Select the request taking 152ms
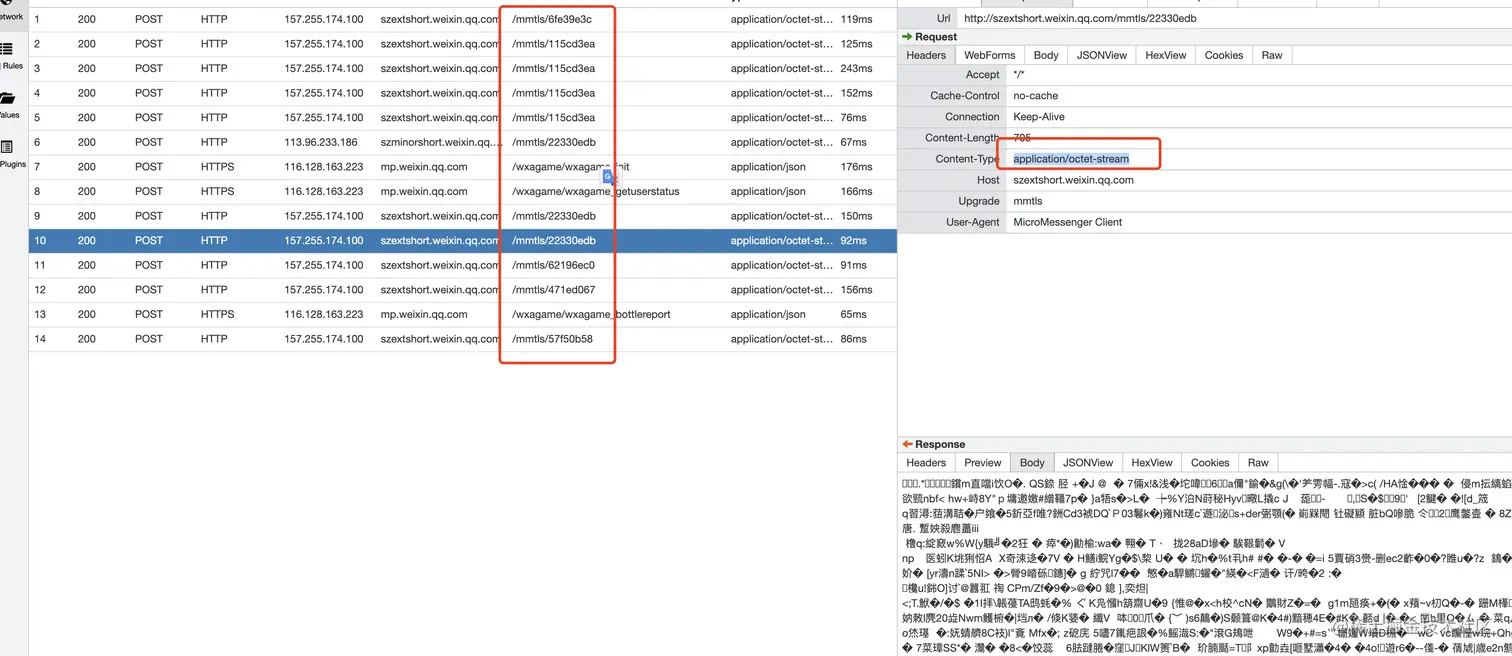 (463, 93)
